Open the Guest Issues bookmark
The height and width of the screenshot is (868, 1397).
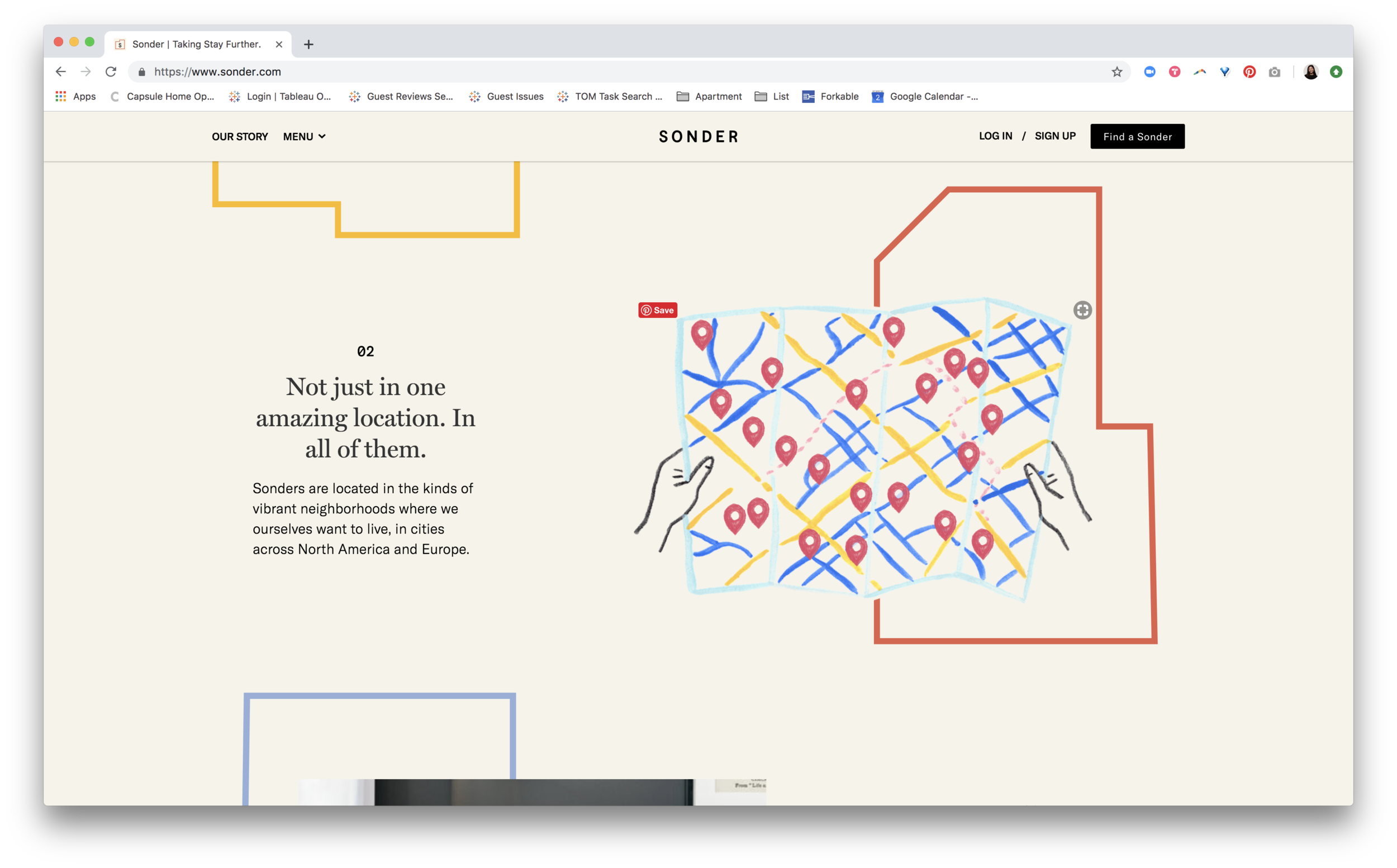506,97
